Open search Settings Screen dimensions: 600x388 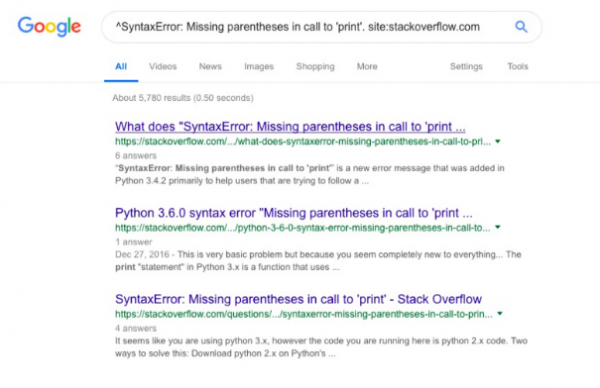pos(466,67)
